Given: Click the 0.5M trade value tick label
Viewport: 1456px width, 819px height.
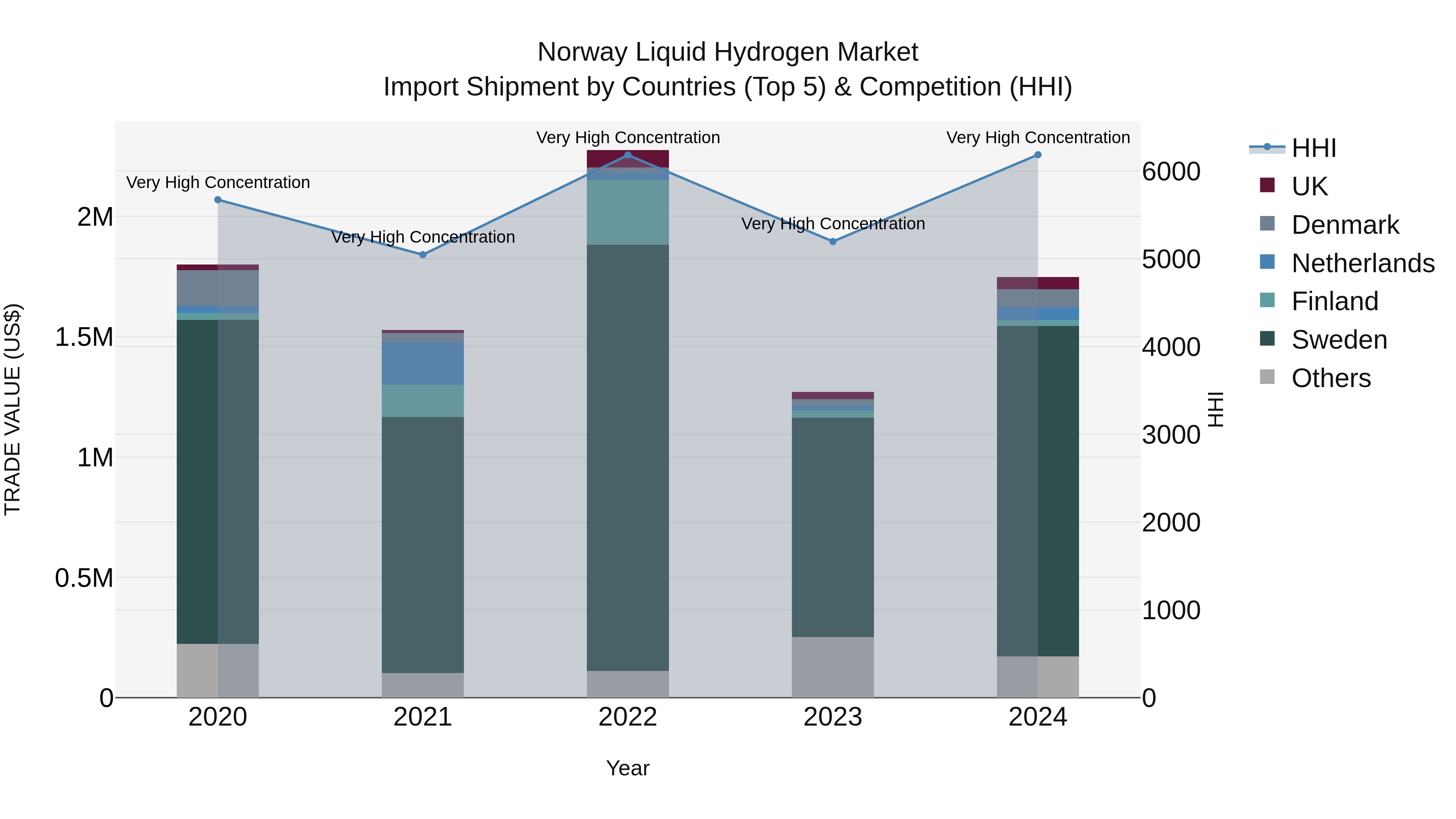Looking at the screenshot, I should tap(84, 578).
